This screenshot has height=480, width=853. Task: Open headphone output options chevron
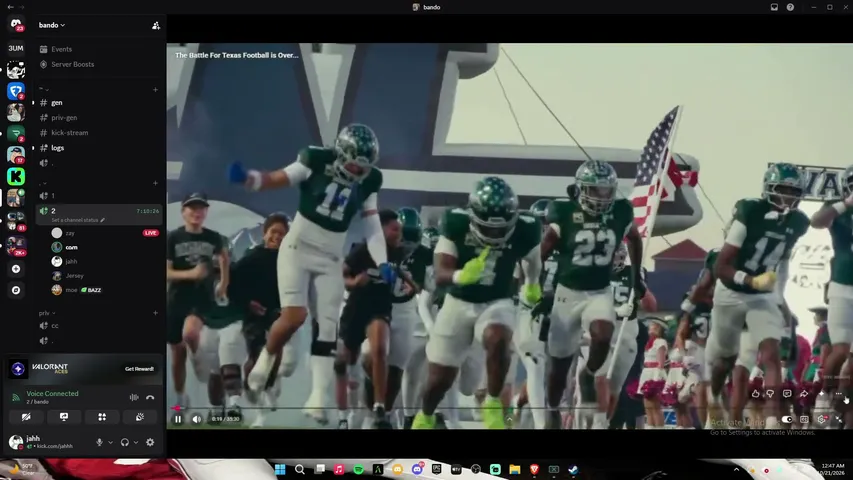[x=136, y=442]
